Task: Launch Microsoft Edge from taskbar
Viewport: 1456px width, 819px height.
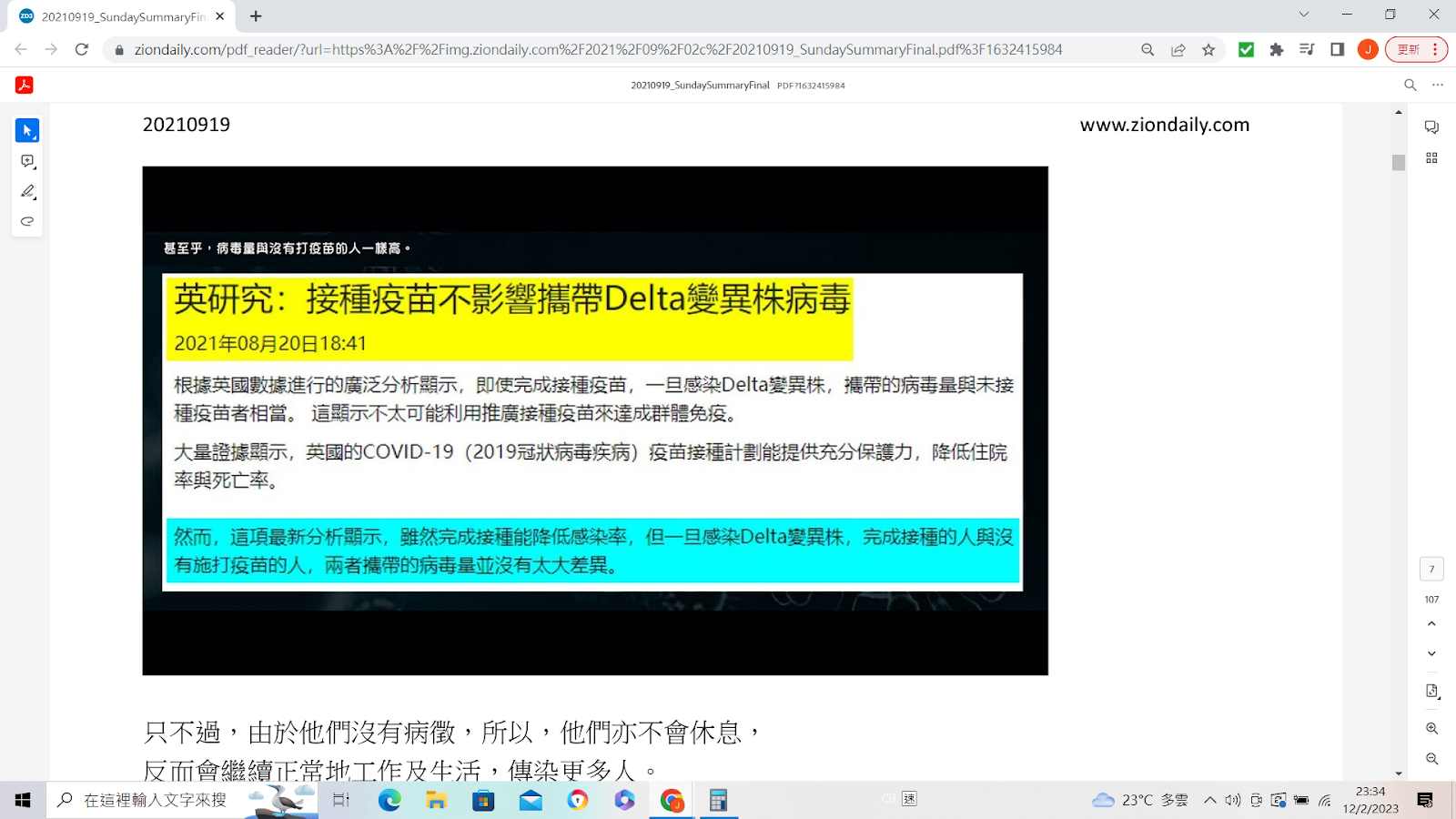Action: [389, 800]
